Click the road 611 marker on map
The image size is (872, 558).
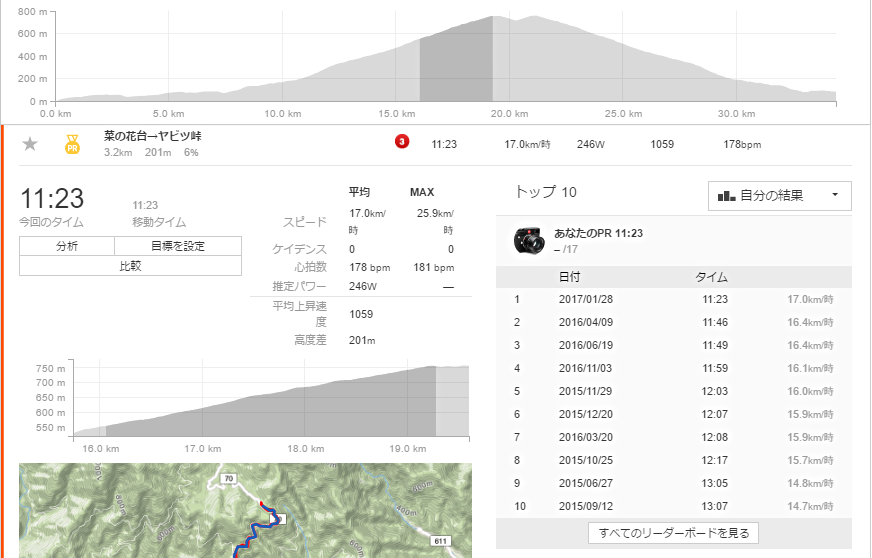(440, 541)
